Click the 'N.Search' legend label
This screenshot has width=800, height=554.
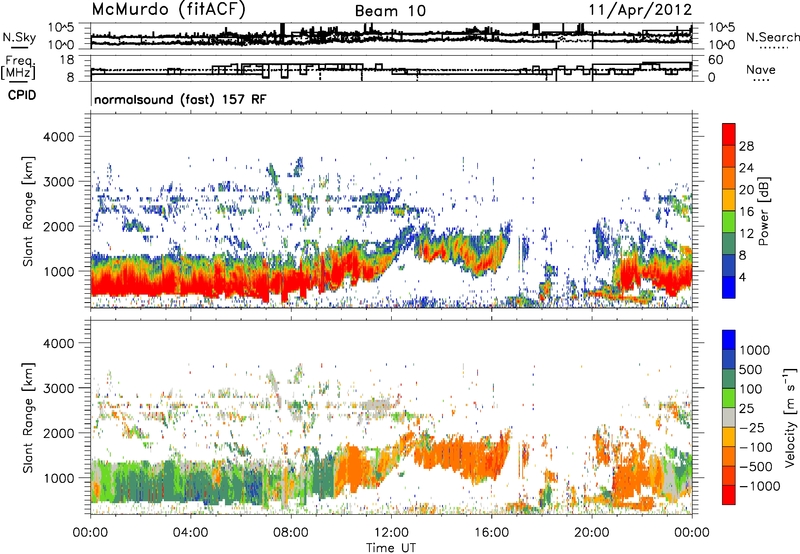773,37
